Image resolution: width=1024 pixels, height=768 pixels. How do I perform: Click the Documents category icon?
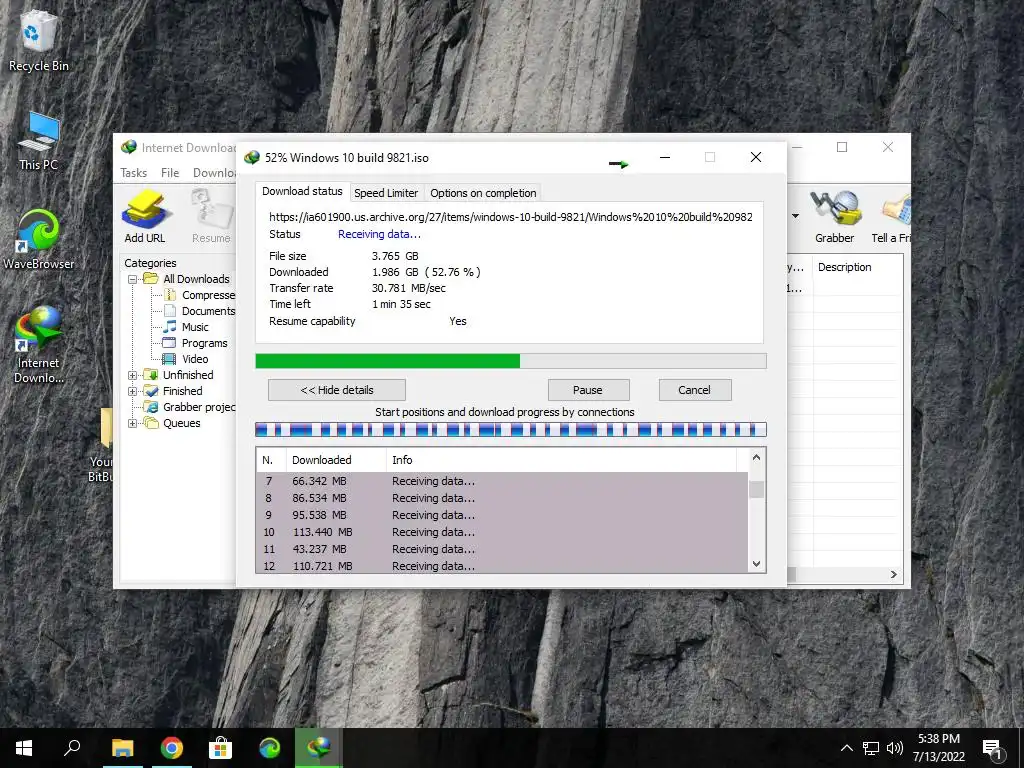(x=170, y=311)
